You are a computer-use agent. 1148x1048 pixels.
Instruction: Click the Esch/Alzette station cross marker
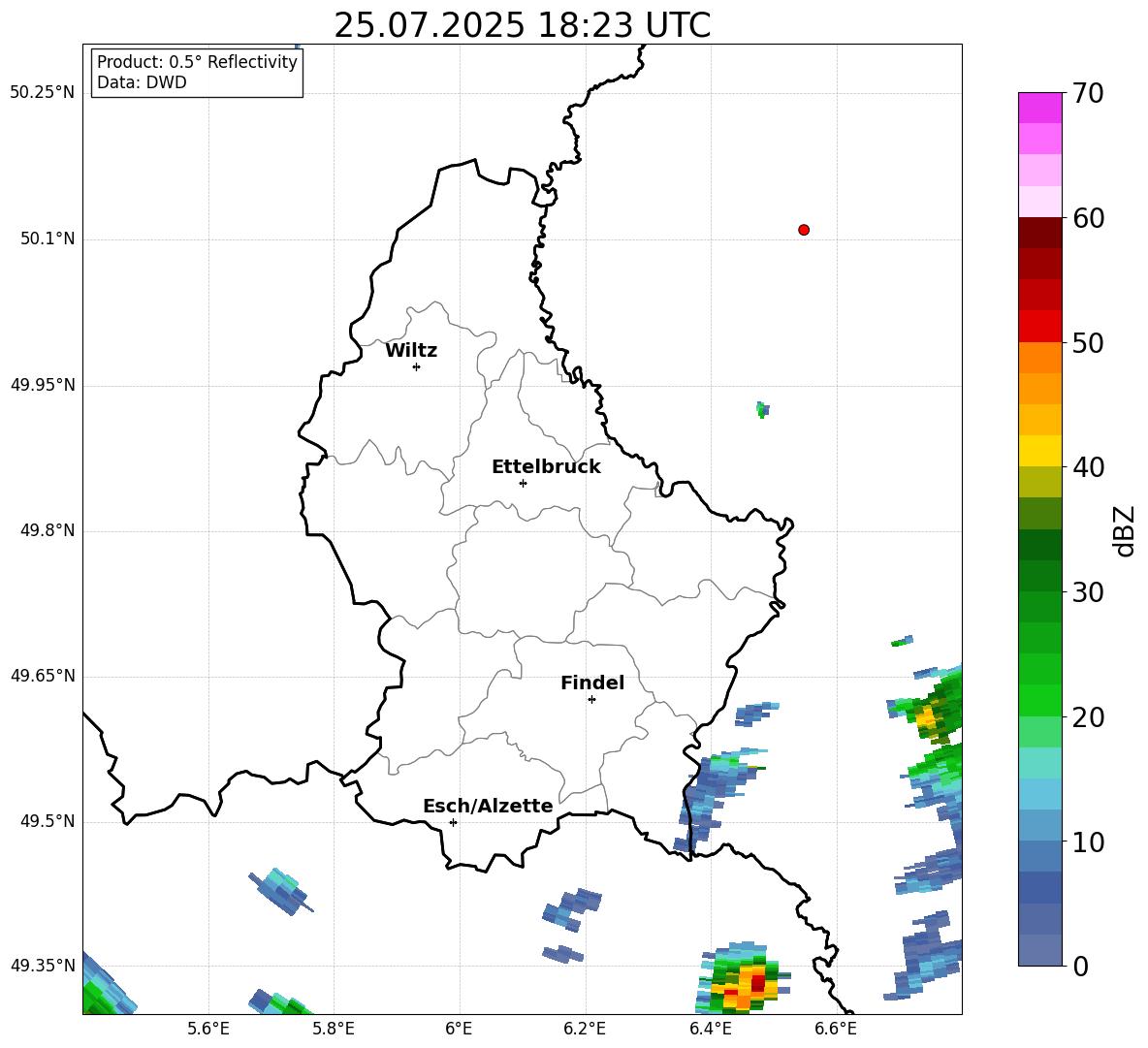point(453,822)
